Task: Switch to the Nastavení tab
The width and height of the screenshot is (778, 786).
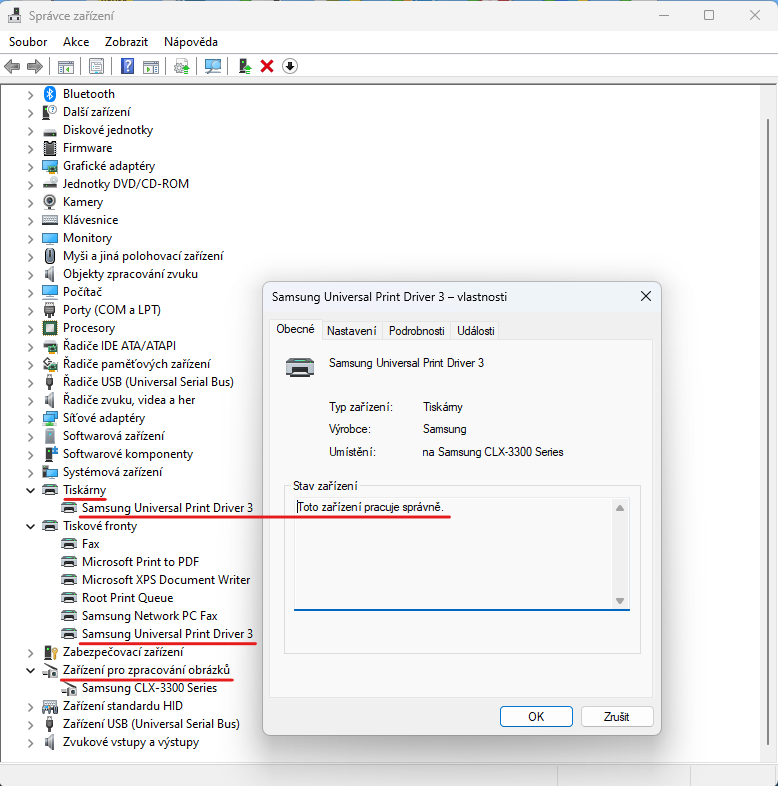Action: pos(351,331)
